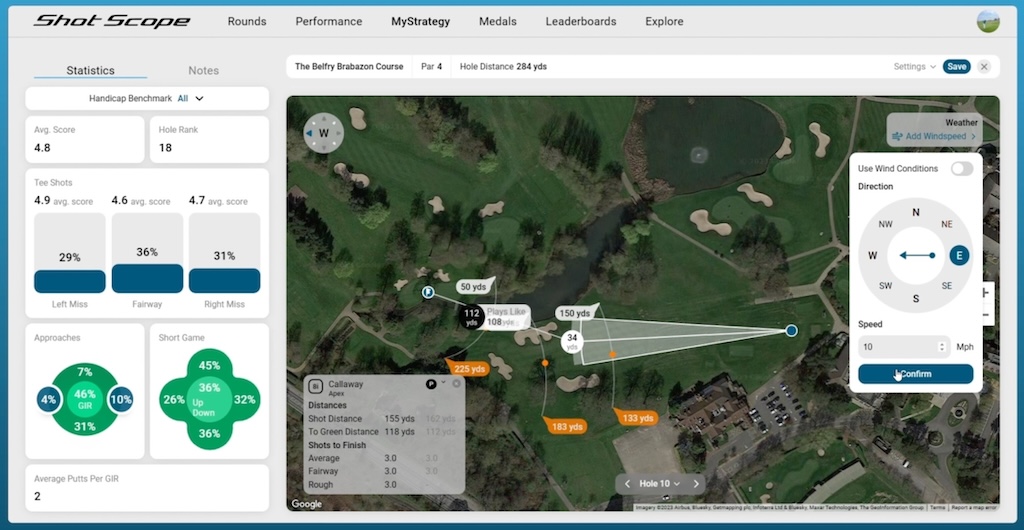The image size is (1024, 530).
Task: Click the 8i club badge icon
Action: coord(315,386)
